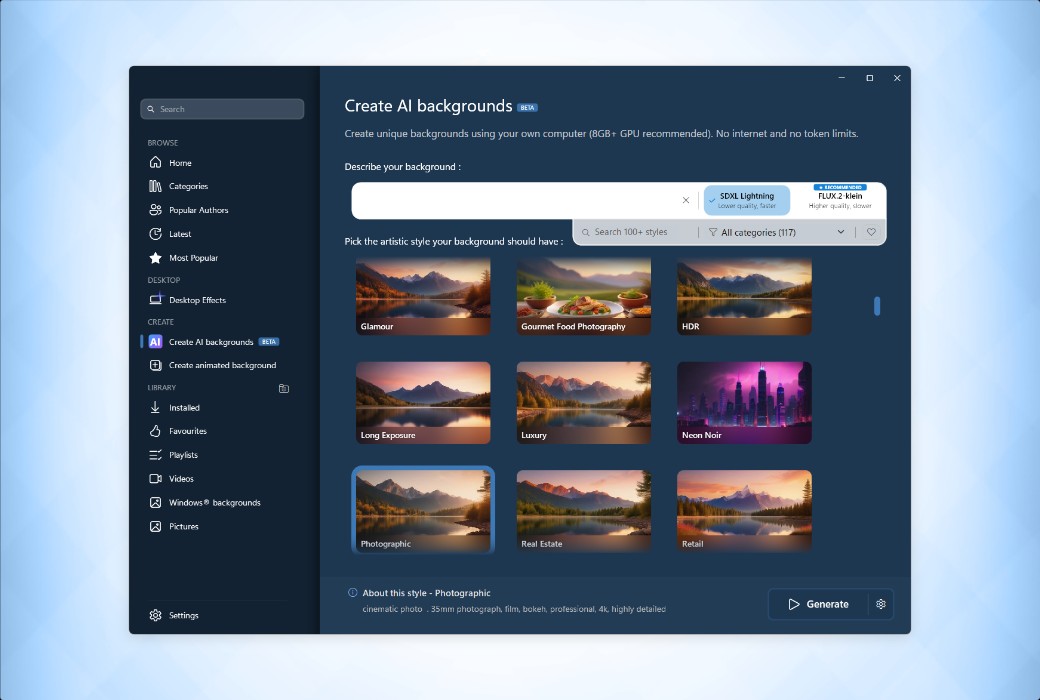Click the Categories books icon
Image resolution: width=1040 pixels, height=700 pixels.
click(x=155, y=186)
